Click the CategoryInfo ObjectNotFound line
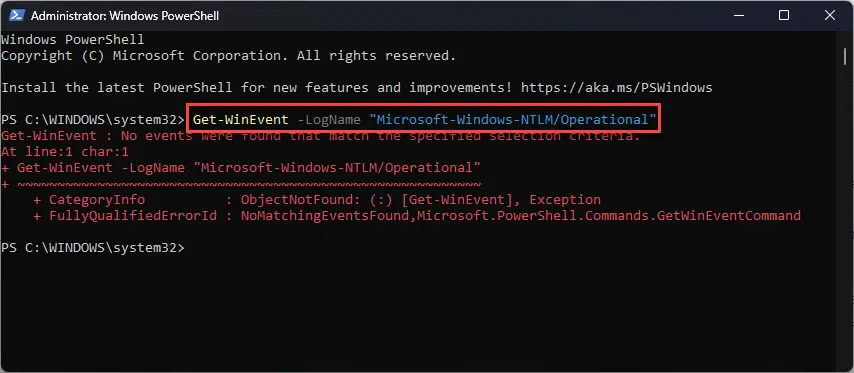The image size is (854, 373). 317,200
